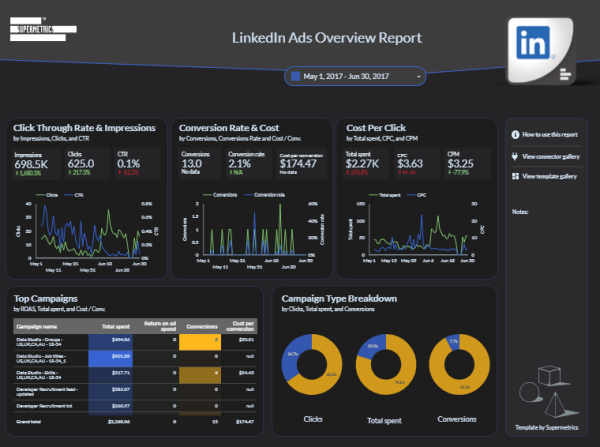Click Campaign Type Breakdown title
This screenshot has width=600, height=447.
pyautogui.click(x=339, y=299)
